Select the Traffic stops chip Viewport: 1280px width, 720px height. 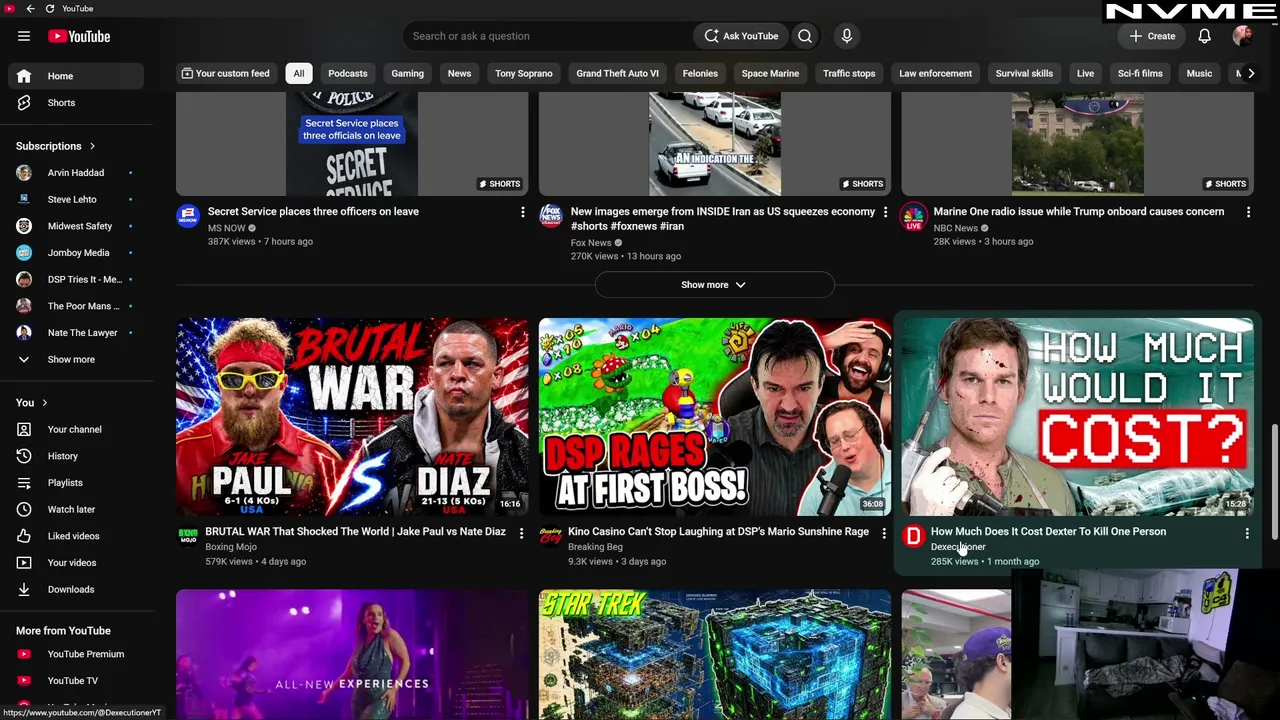(x=849, y=73)
